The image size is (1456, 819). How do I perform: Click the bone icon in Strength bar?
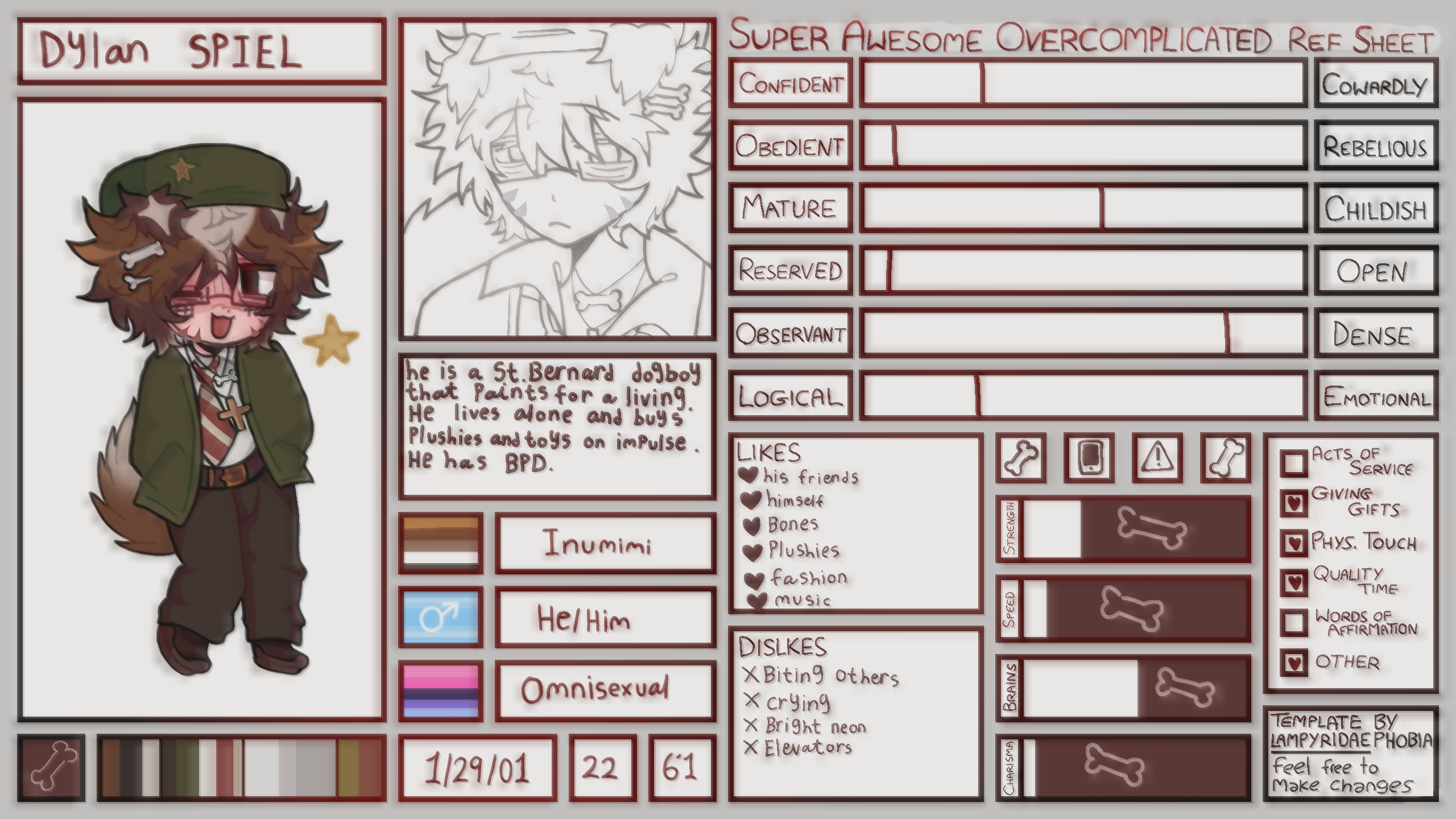click(x=1152, y=529)
